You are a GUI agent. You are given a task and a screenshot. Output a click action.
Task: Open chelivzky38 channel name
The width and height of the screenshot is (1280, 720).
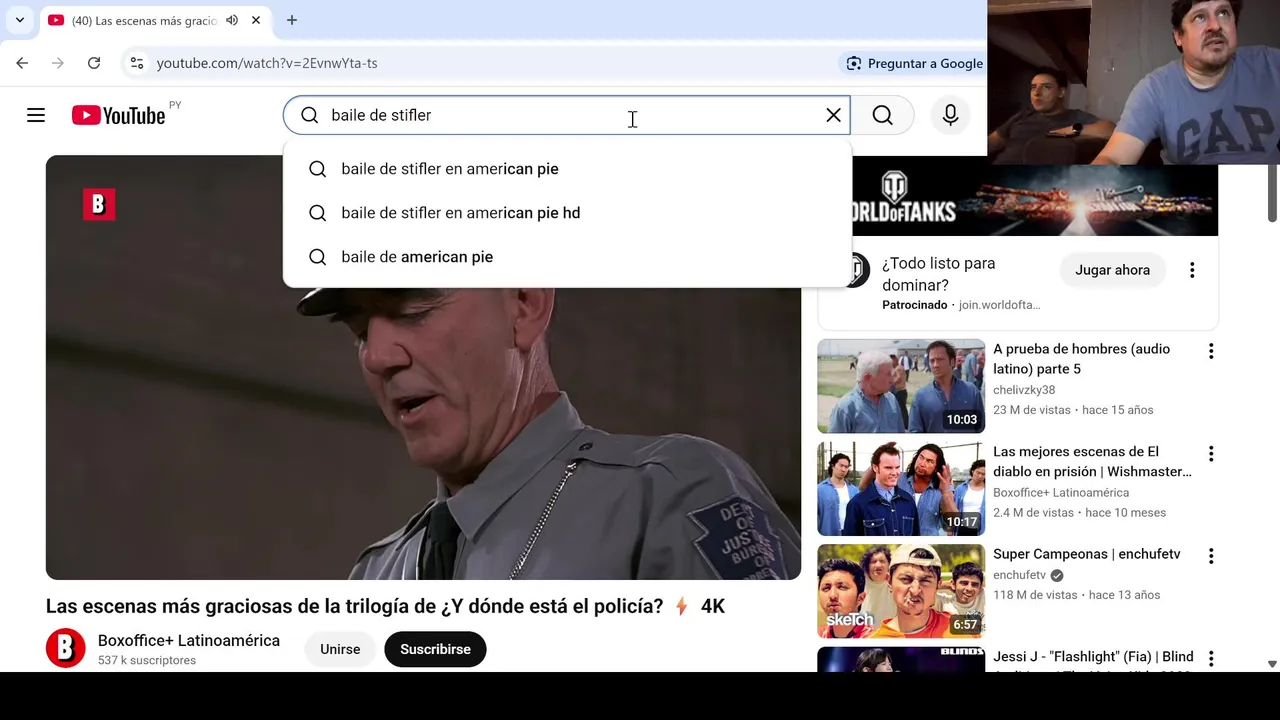tap(1024, 390)
